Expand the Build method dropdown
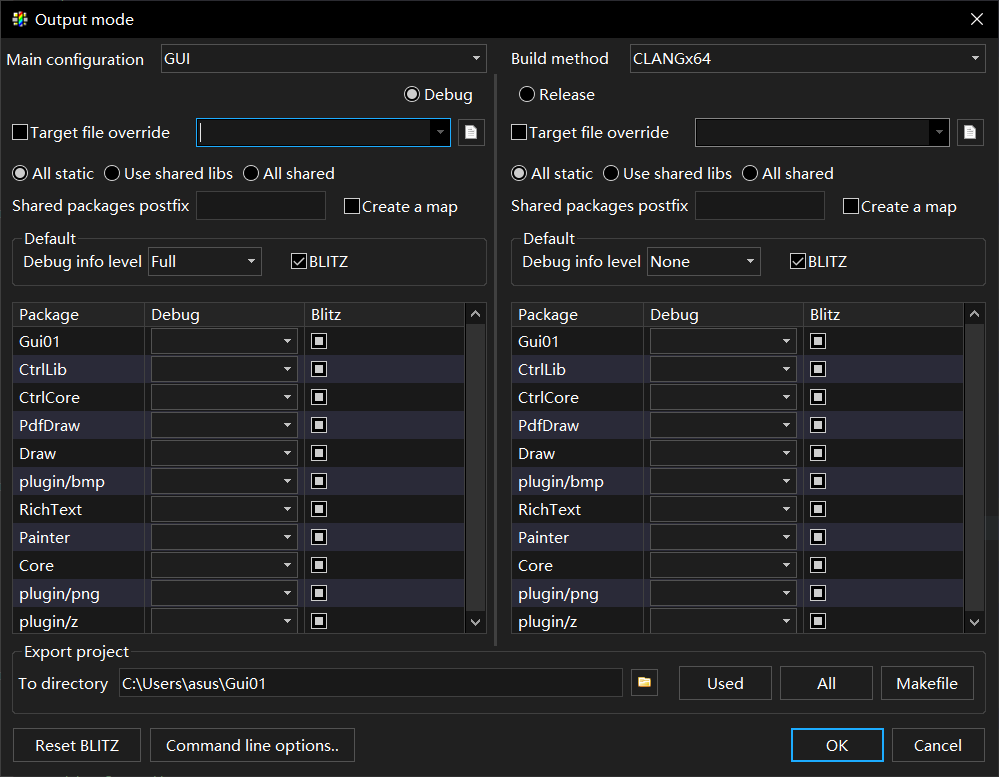This screenshot has width=999, height=777. point(807,59)
